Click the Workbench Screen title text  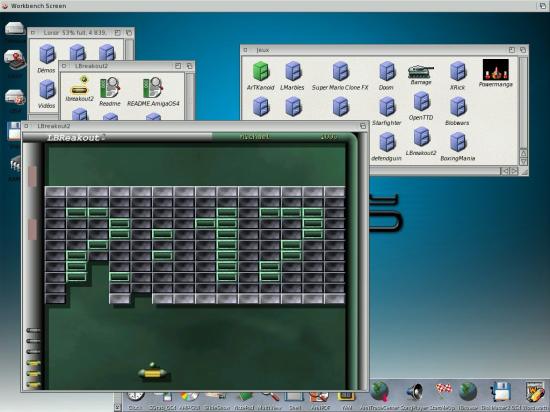[x=39, y=6]
